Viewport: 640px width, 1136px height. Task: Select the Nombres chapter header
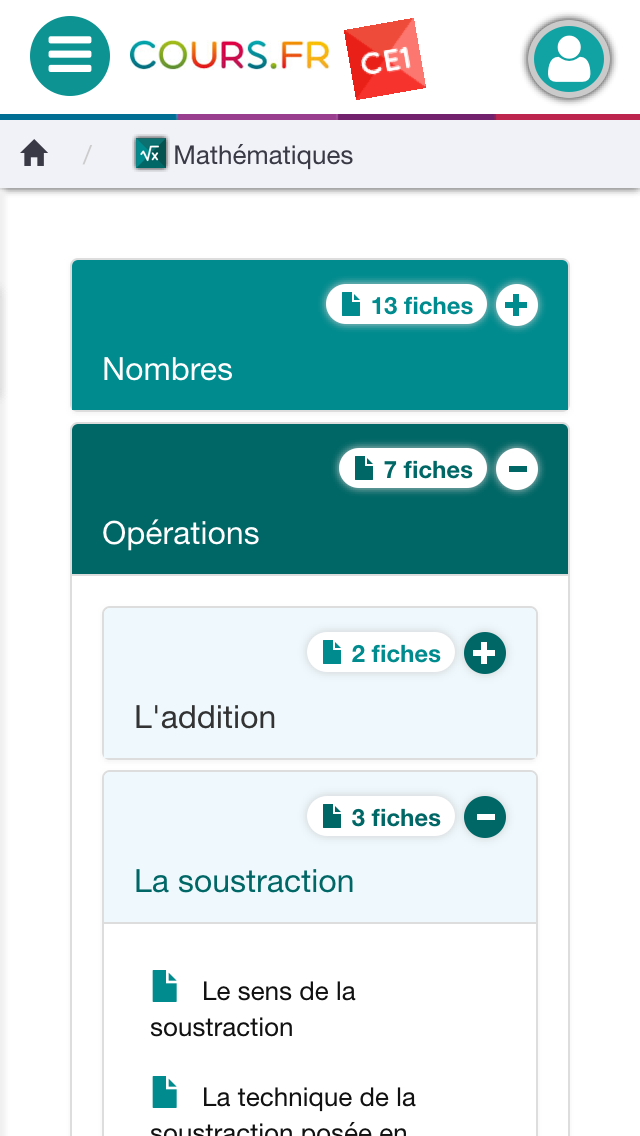click(168, 369)
